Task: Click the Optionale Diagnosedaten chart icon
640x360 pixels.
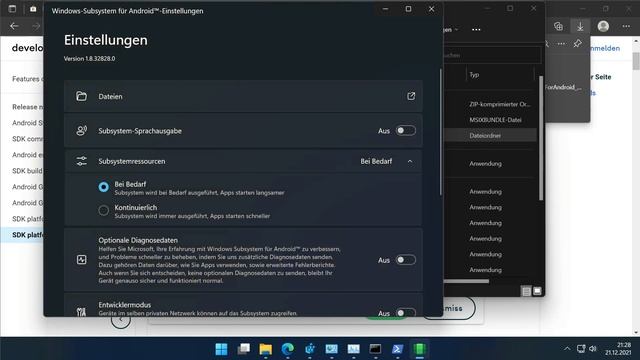Action: click(x=81, y=260)
